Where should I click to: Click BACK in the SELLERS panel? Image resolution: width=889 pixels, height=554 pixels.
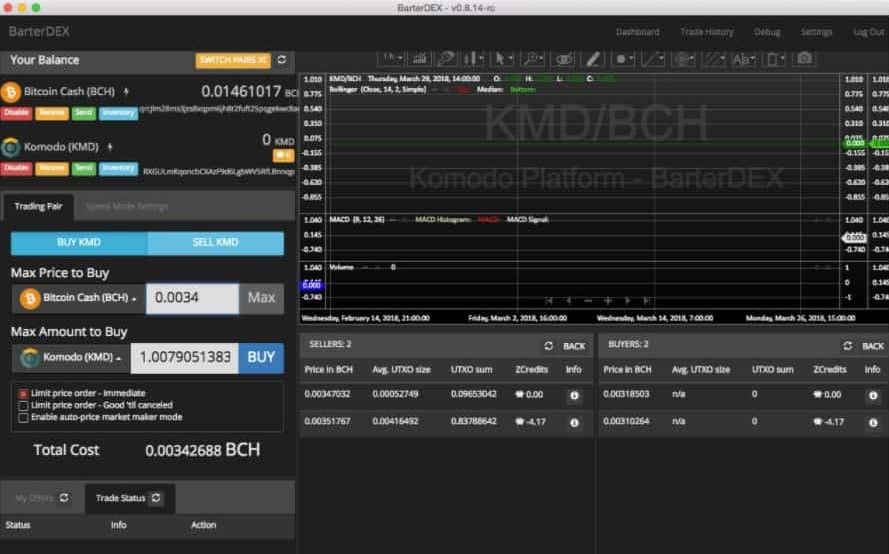click(x=574, y=346)
